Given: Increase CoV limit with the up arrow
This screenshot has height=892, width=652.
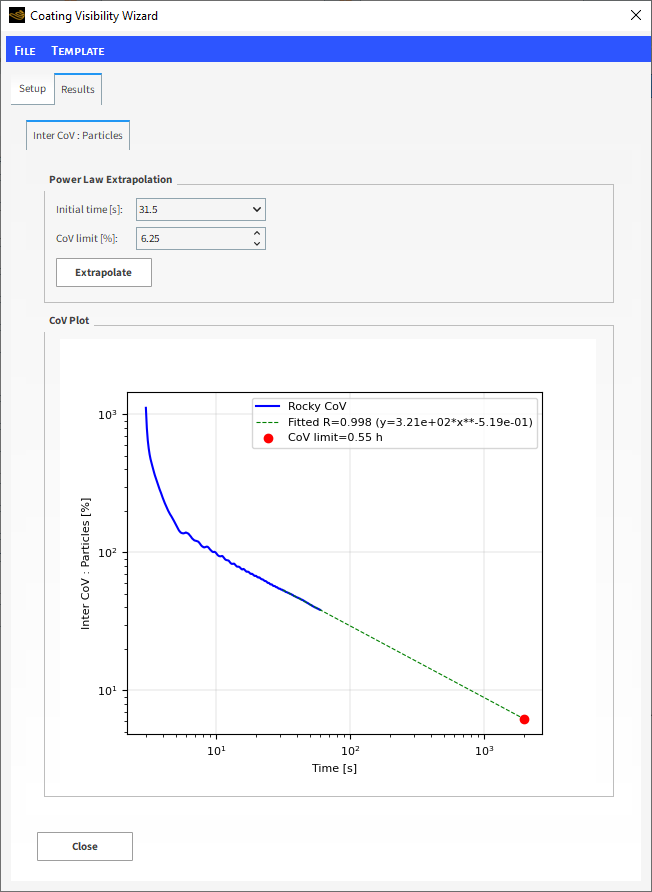Looking at the screenshot, I should [x=257, y=234].
